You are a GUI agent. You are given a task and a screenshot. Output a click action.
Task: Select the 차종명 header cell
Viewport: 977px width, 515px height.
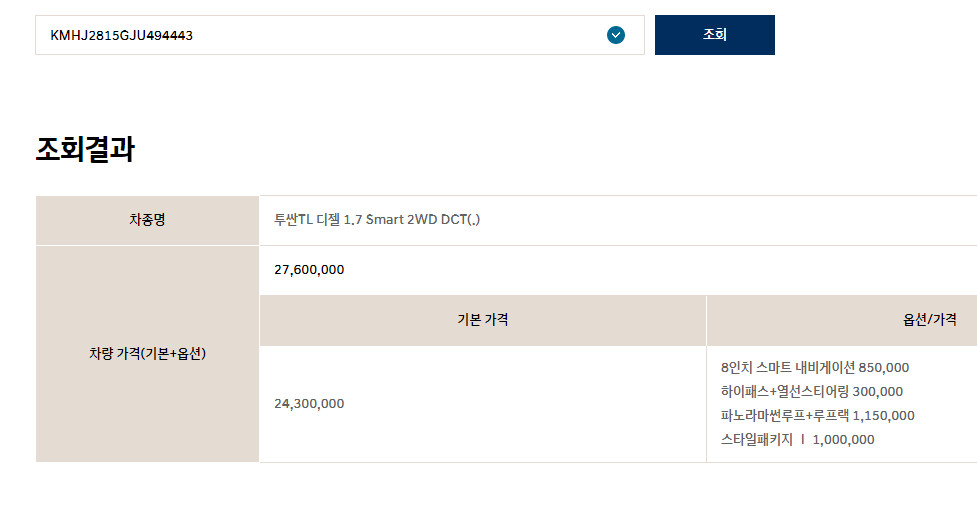[147, 220]
